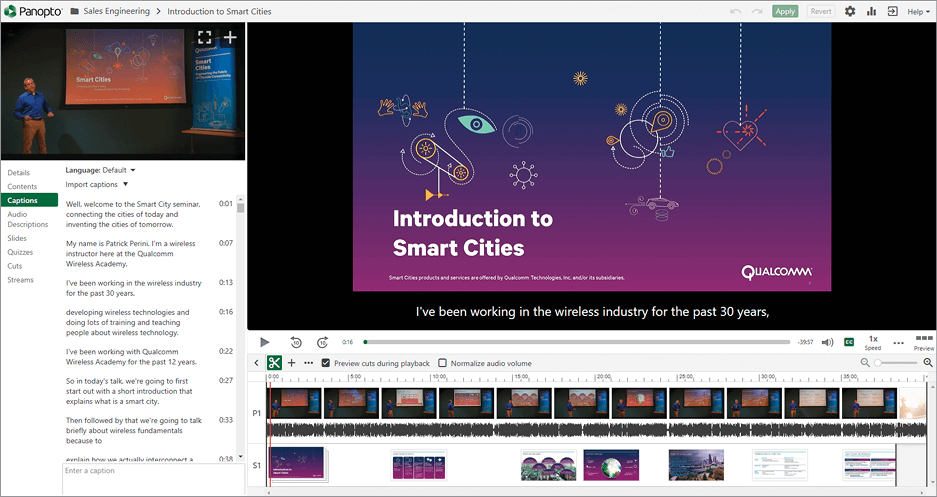This screenshot has width=937, height=497.
Task: Switch to the Slides tab
Action: click(x=17, y=238)
